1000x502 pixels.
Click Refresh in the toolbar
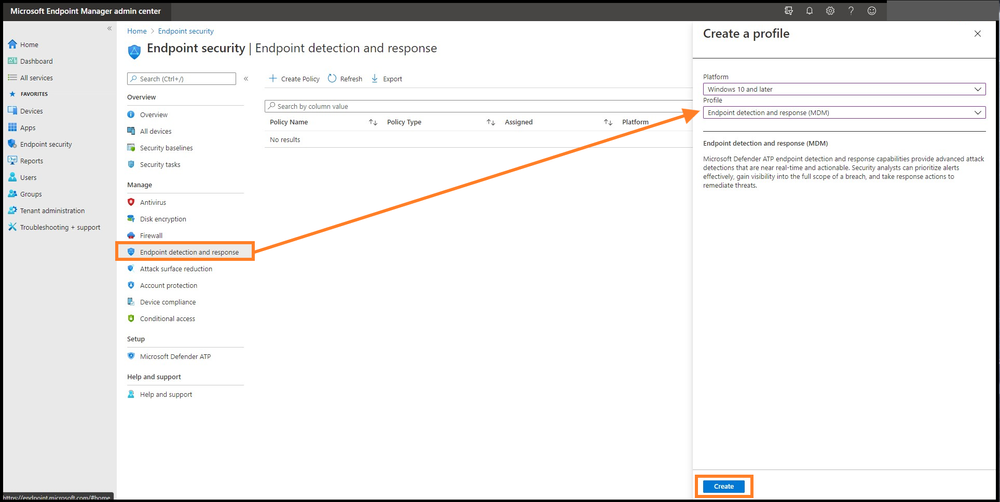[x=345, y=79]
